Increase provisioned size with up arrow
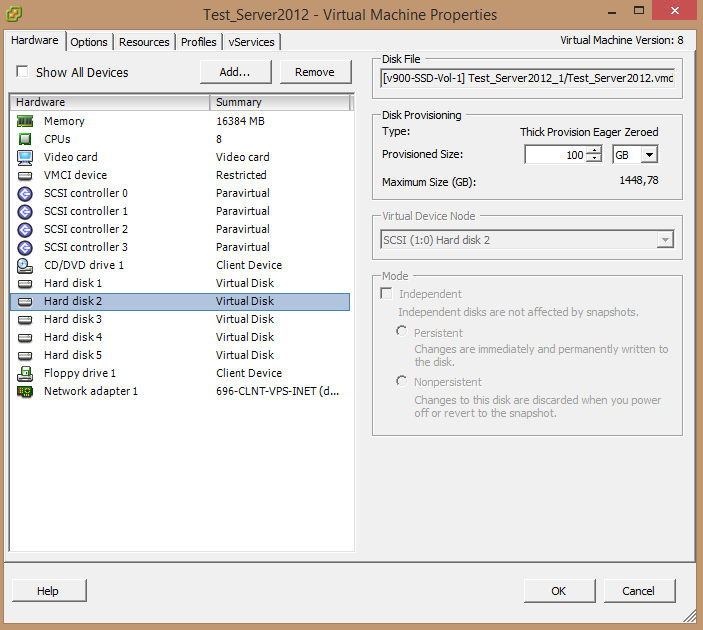Screen dimensions: 703x630 594,150
